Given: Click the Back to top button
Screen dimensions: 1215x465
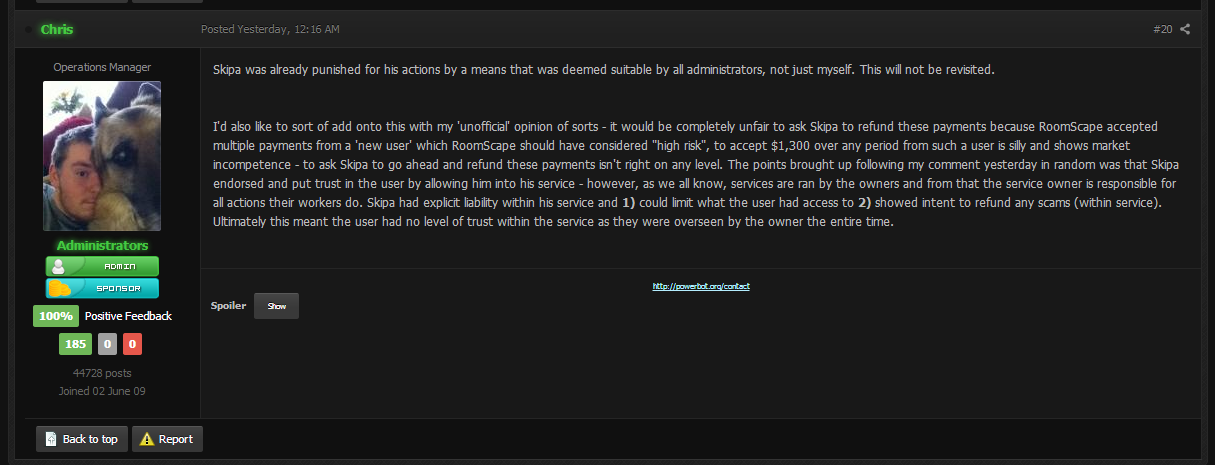Looking at the screenshot, I should [x=82, y=439].
